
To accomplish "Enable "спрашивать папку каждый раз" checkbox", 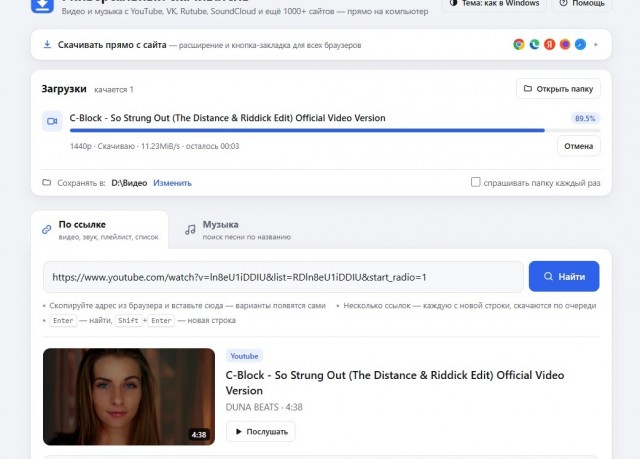I will [x=476, y=182].
